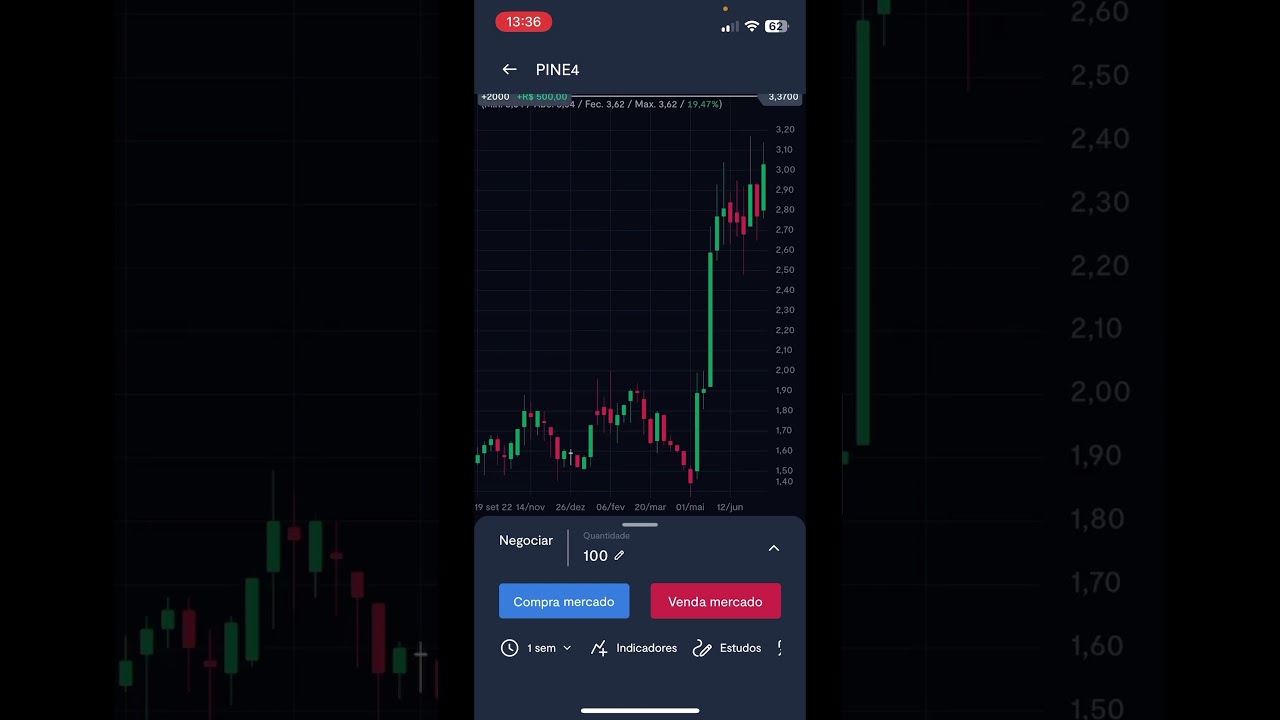Expand the trading panel with the up chevron
The image size is (1280, 720).
[773, 548]
